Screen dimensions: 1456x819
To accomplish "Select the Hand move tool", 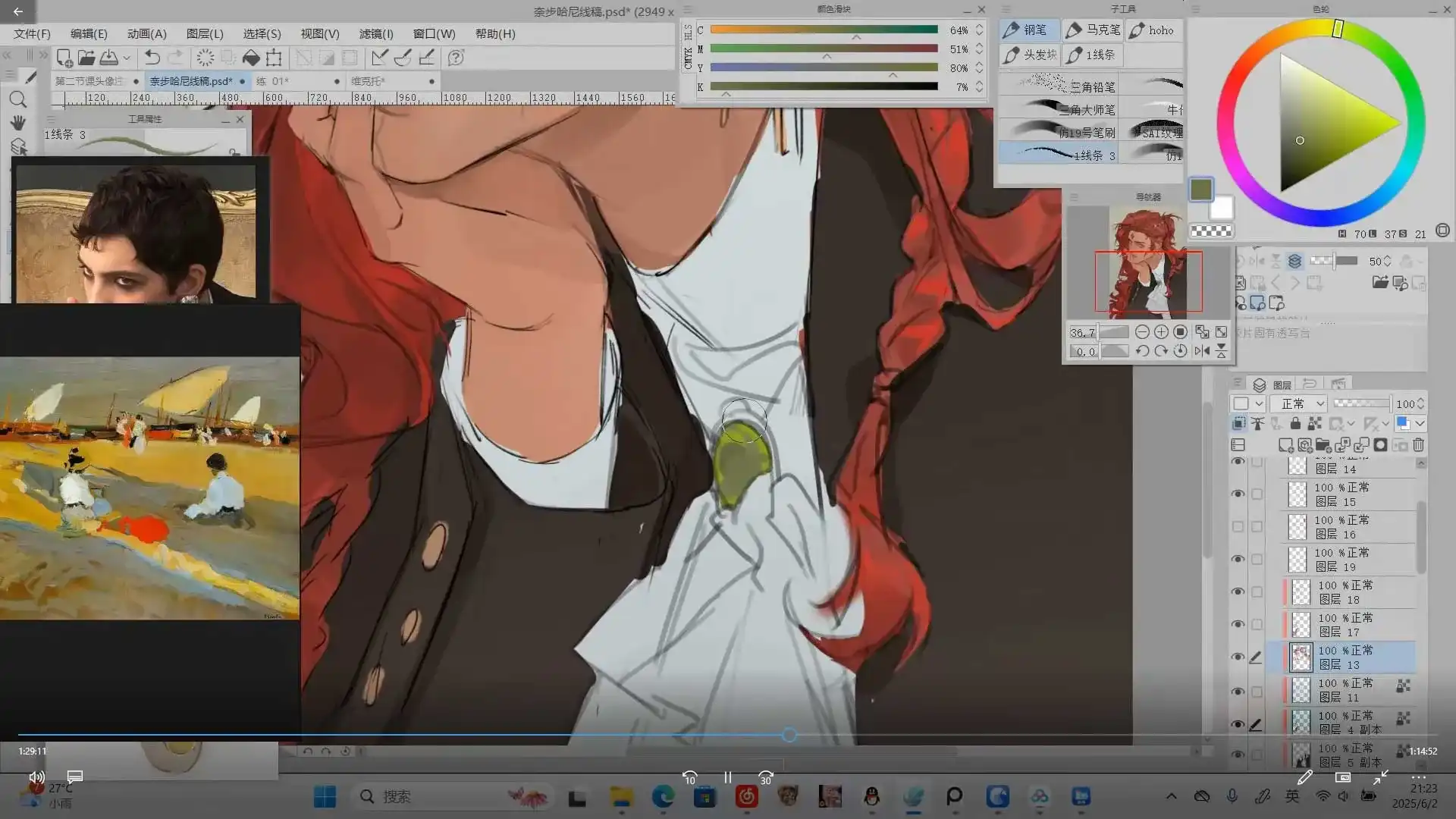I will point(18,123).
